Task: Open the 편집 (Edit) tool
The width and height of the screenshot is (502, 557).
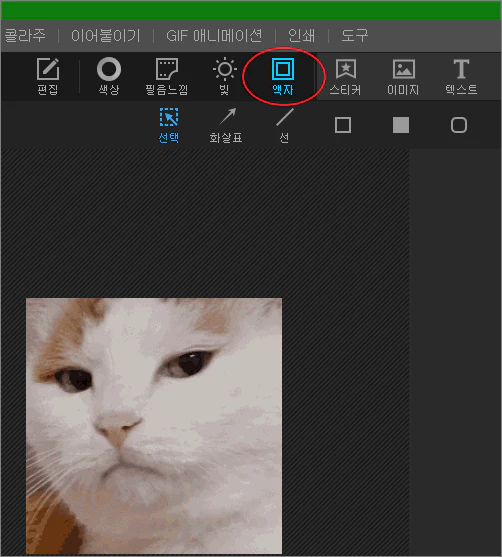Action: click(x=48, y=76)
